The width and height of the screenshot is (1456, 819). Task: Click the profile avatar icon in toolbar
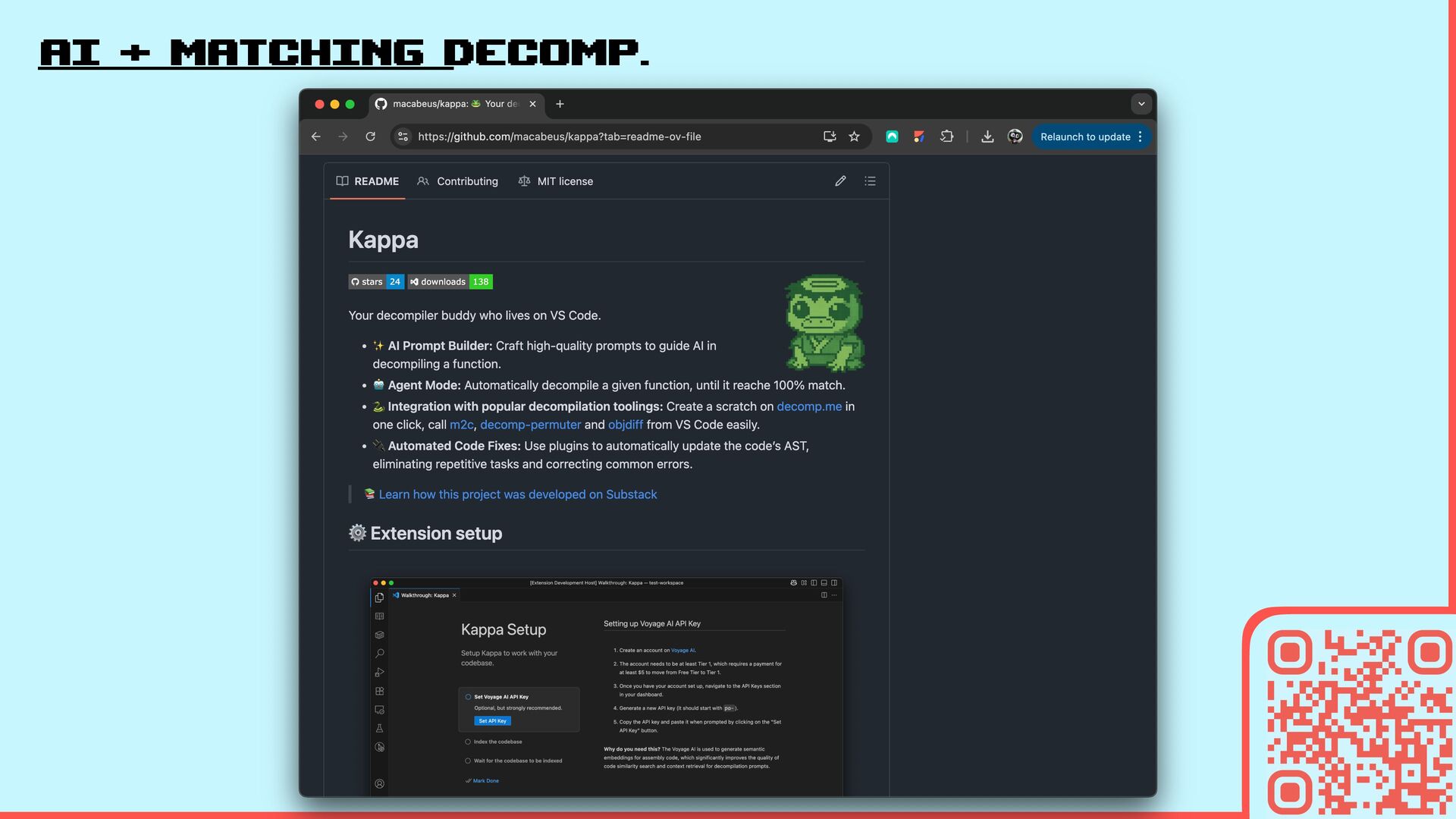point(1015,136)
